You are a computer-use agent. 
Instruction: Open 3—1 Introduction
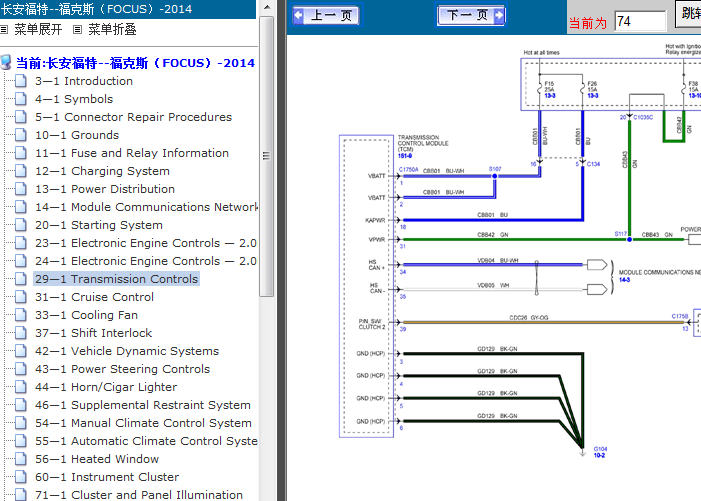point(84,81)
